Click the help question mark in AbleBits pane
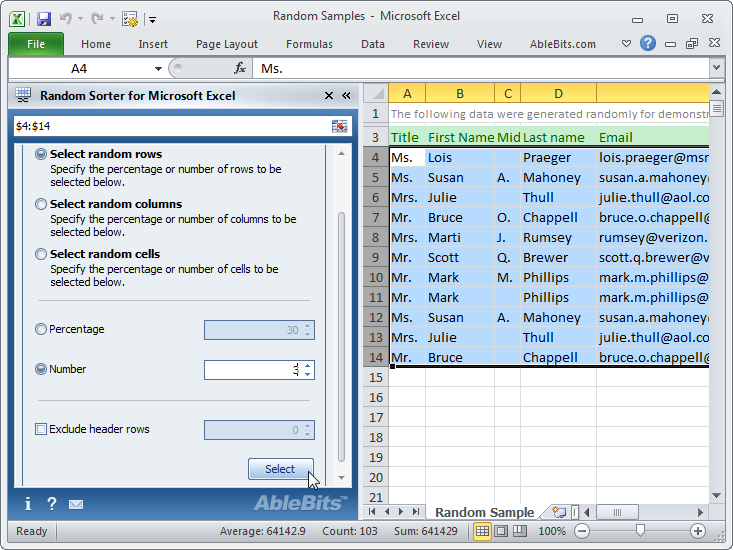 click(x=51, y=504)
